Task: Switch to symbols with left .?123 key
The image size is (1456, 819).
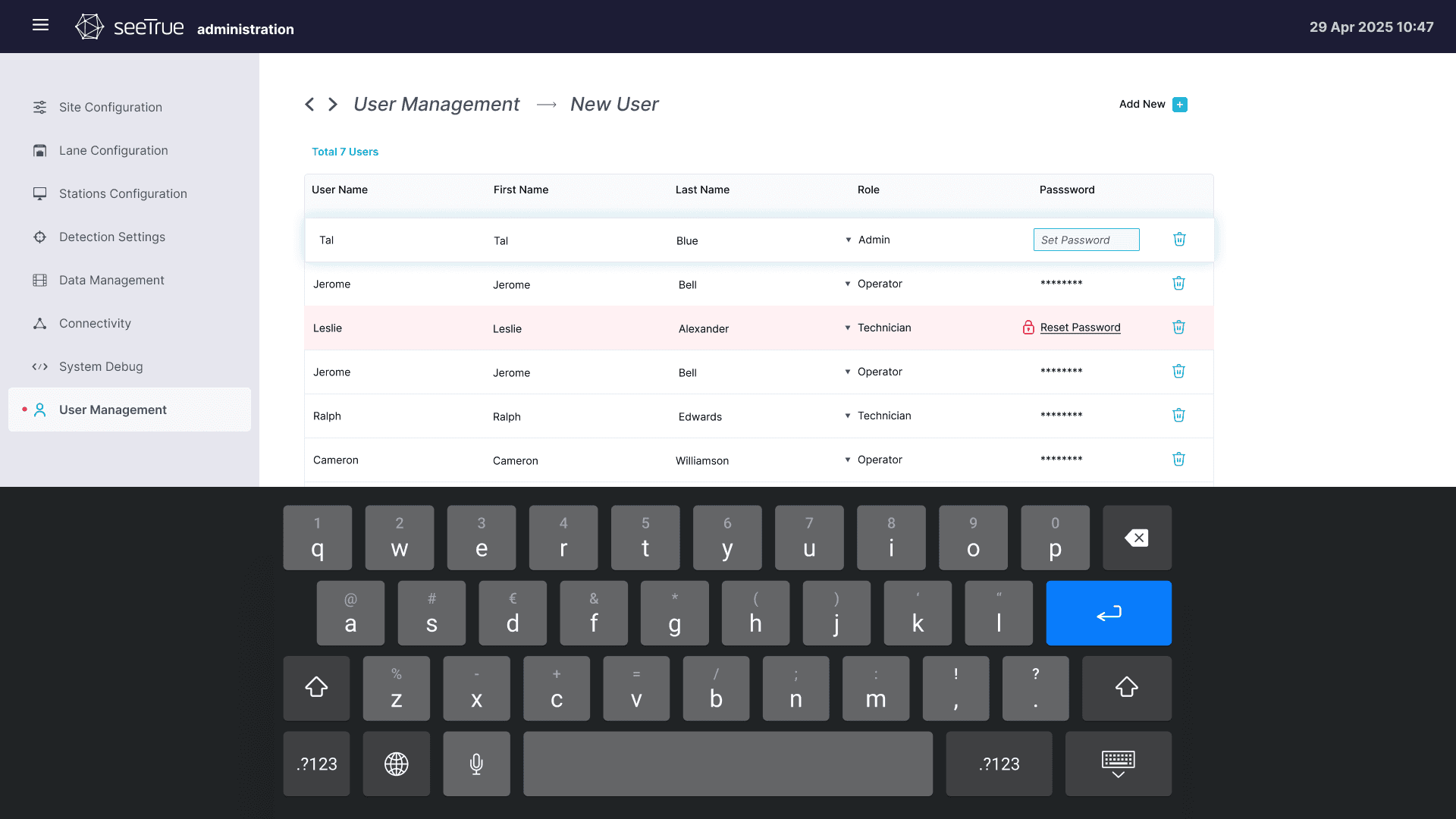Action: [316, 764]
